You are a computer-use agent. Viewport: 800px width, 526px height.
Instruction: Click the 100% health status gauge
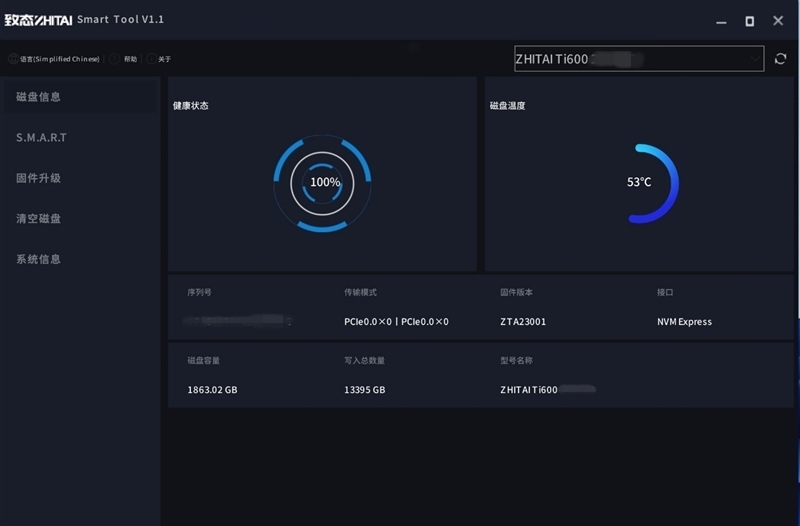click(322, 183)
